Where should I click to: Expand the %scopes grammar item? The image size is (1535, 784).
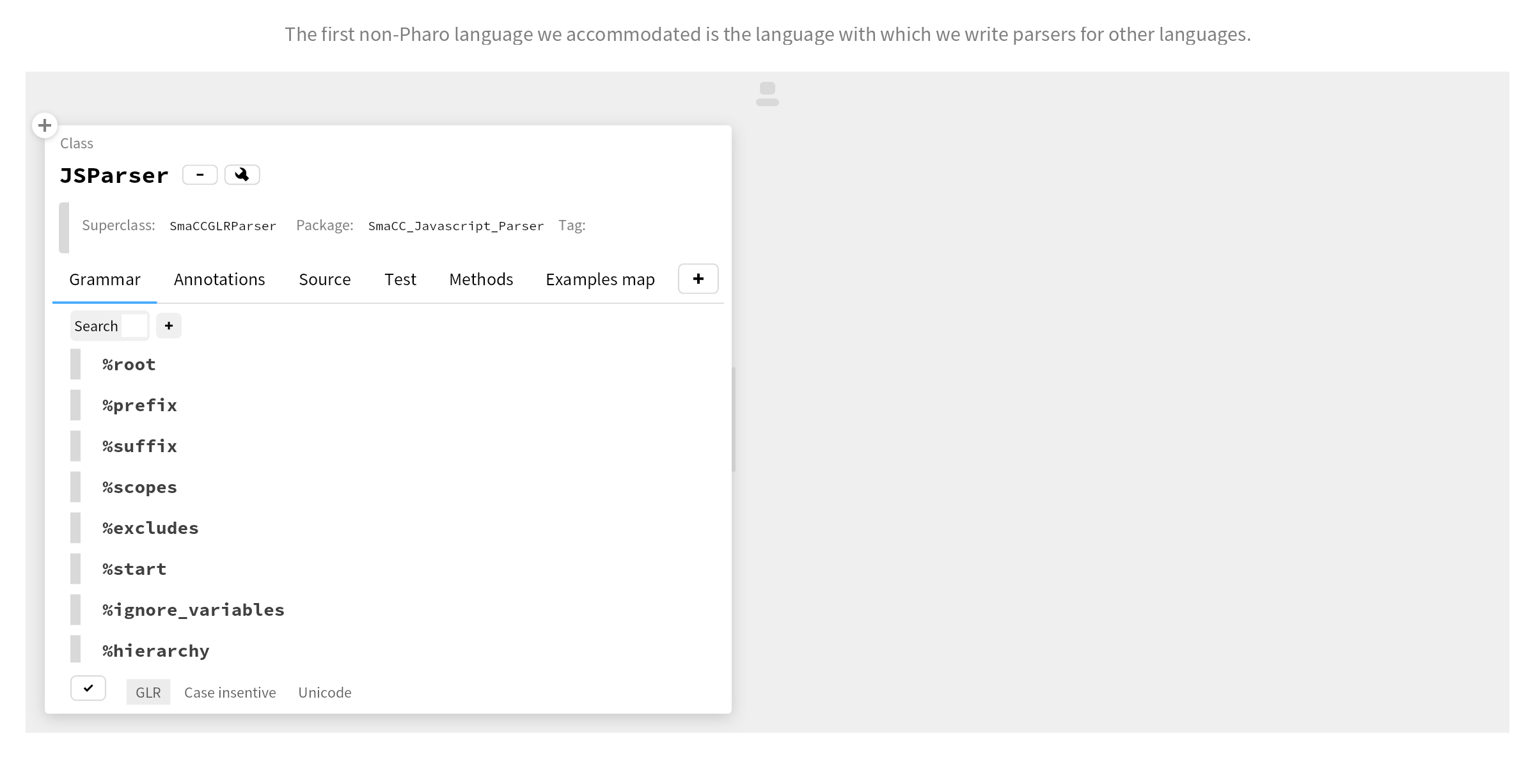(75, 487)
